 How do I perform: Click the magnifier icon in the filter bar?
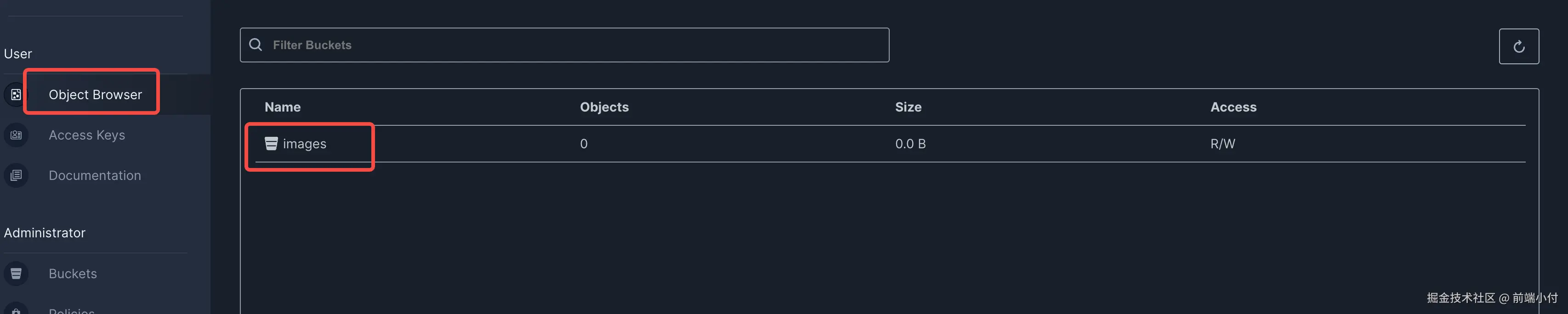coord(256,45)
